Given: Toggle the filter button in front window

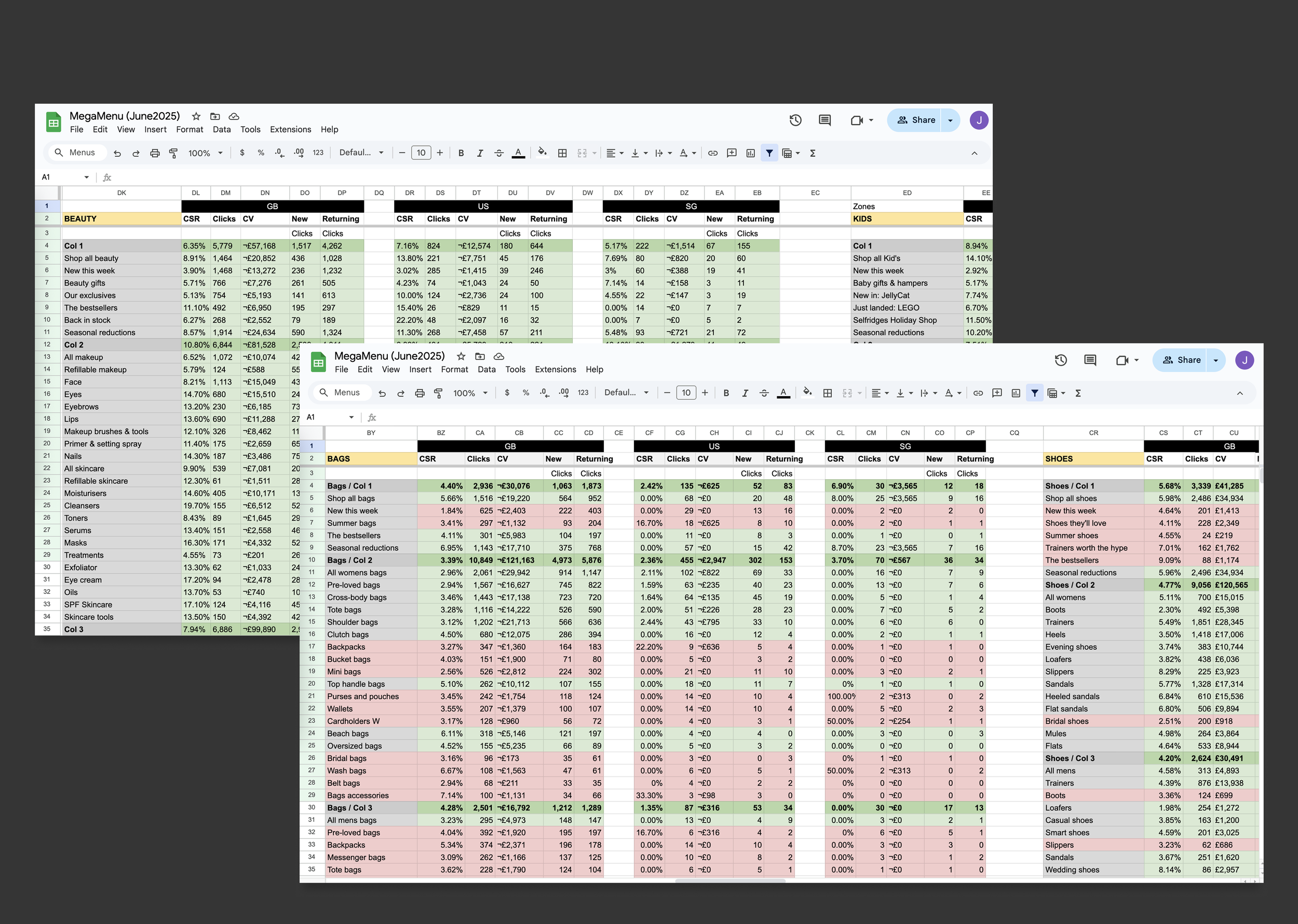Looking at the screenshot, I should pos(1035,393).
